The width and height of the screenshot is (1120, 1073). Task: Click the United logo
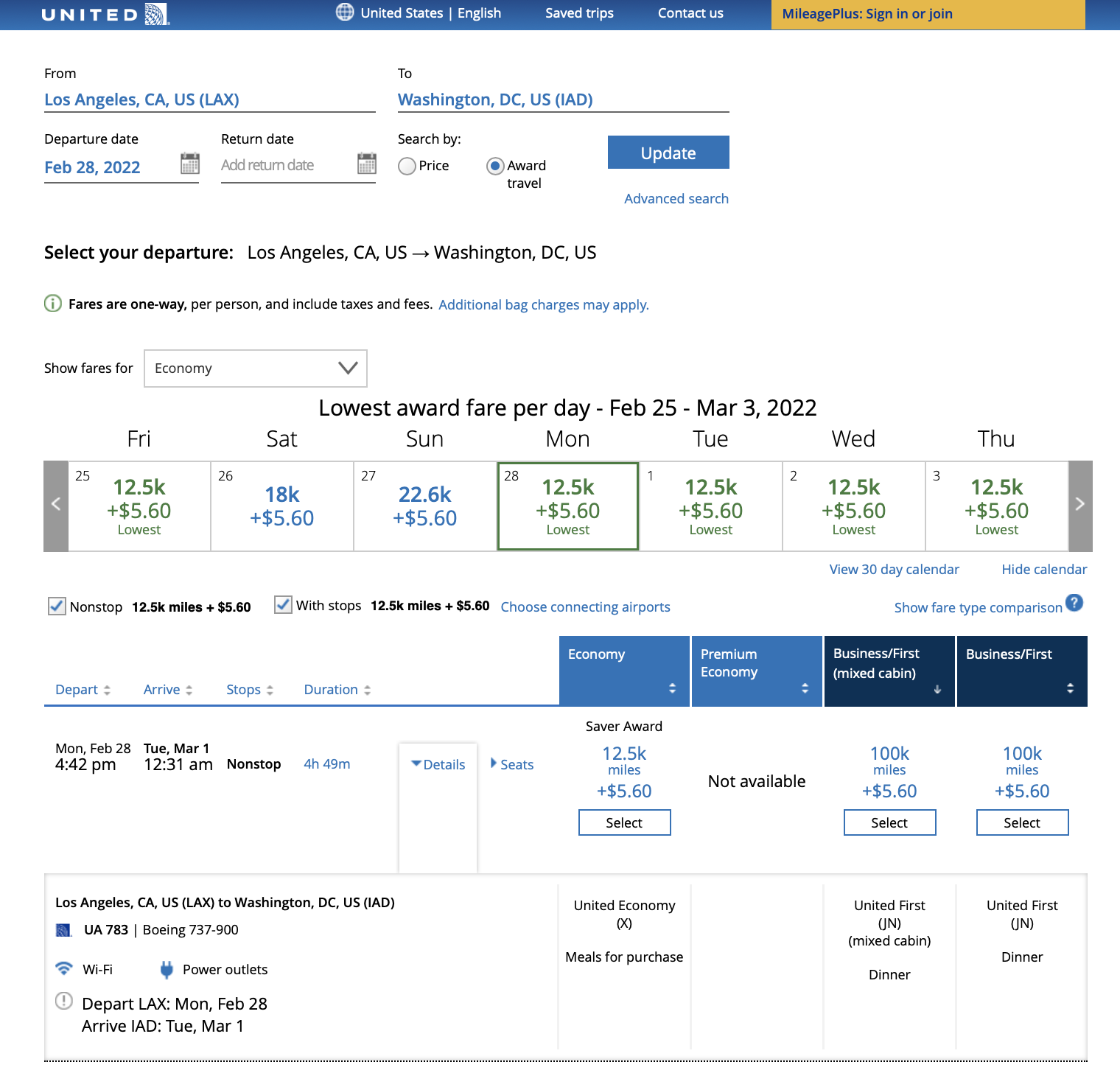[x=105, y=14]
